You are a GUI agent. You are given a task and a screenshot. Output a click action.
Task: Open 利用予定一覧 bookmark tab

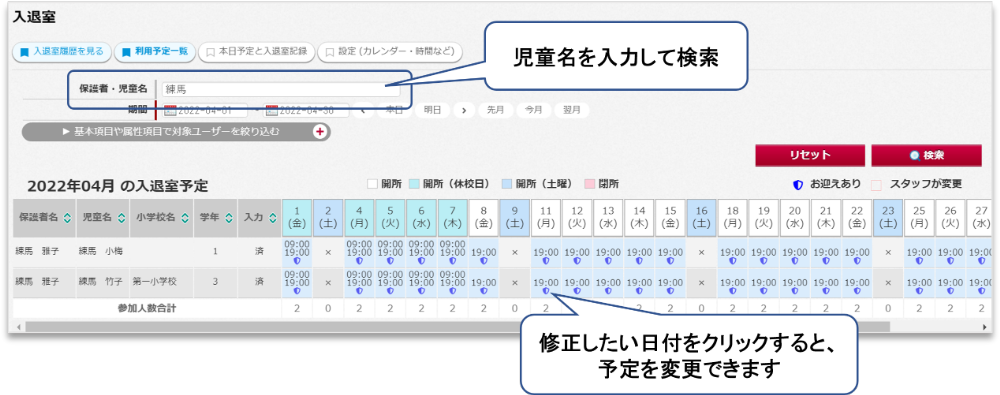point(155,52)
